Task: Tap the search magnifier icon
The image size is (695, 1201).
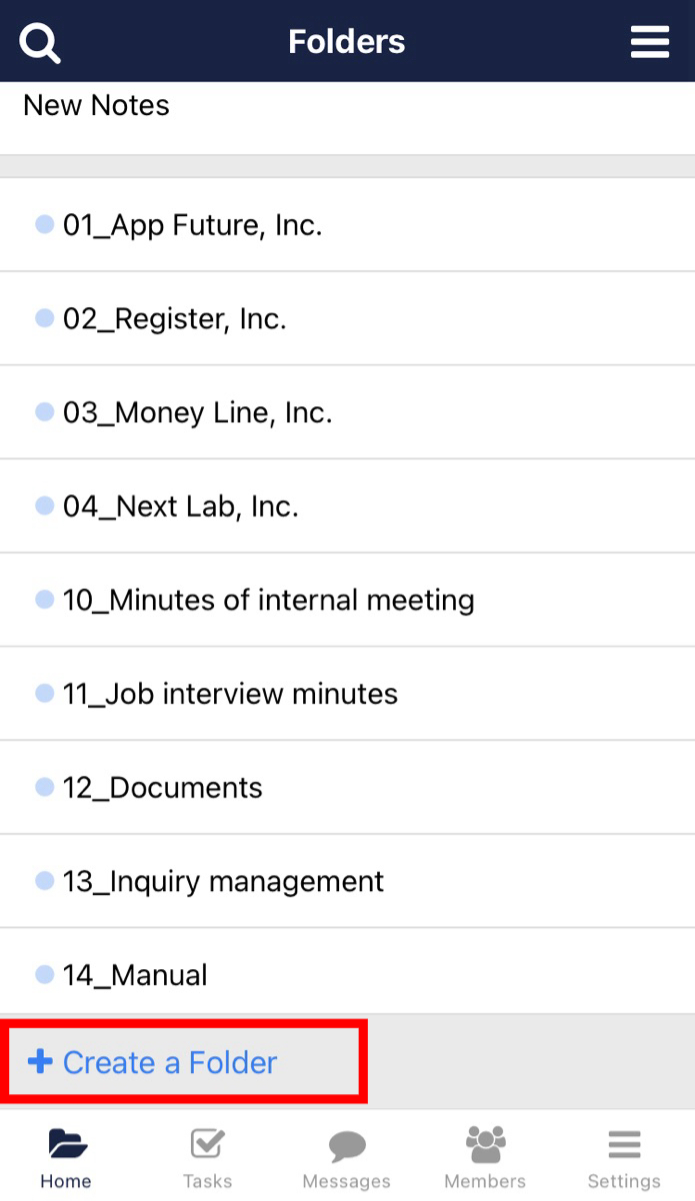Action: pyautogui.click(x=40, y=42)
